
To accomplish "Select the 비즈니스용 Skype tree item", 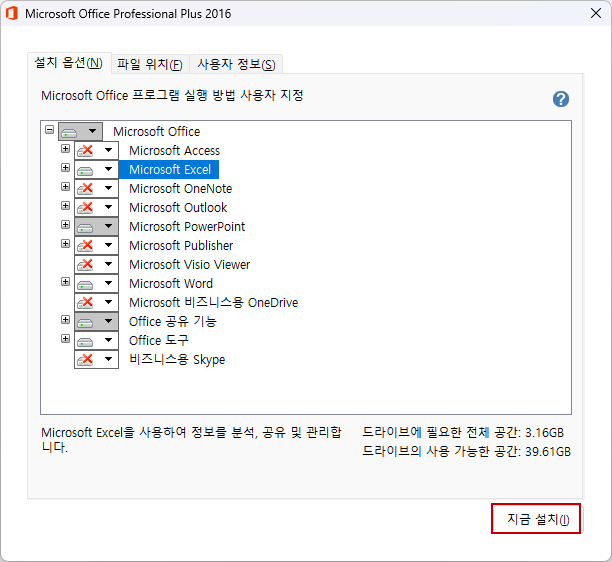I will pos(177,359).
